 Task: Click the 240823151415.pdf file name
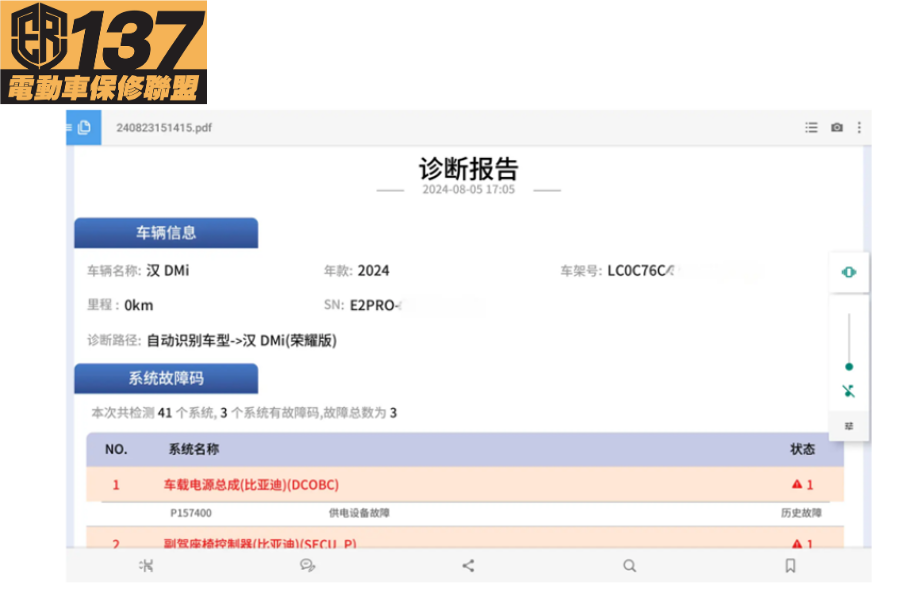[x=164, y=128]
